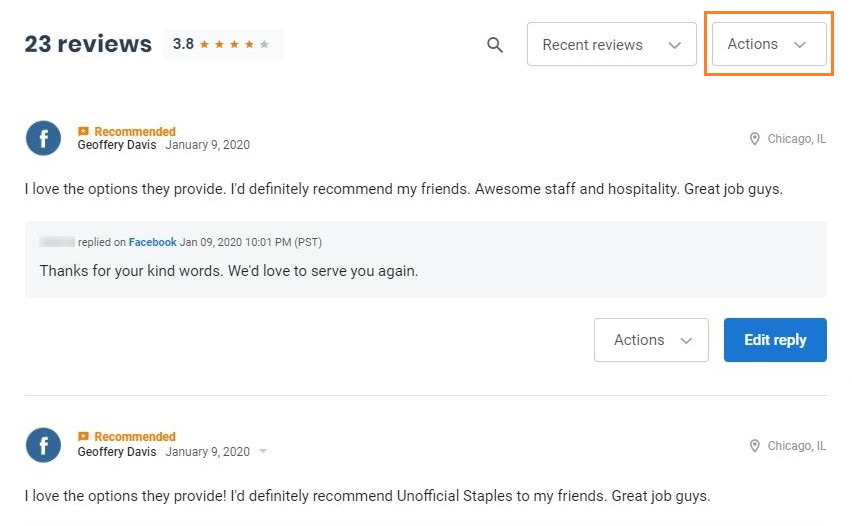The image size is (852, 526).
Task: Click the 23 reviews heading
Action: click(88, 44)
